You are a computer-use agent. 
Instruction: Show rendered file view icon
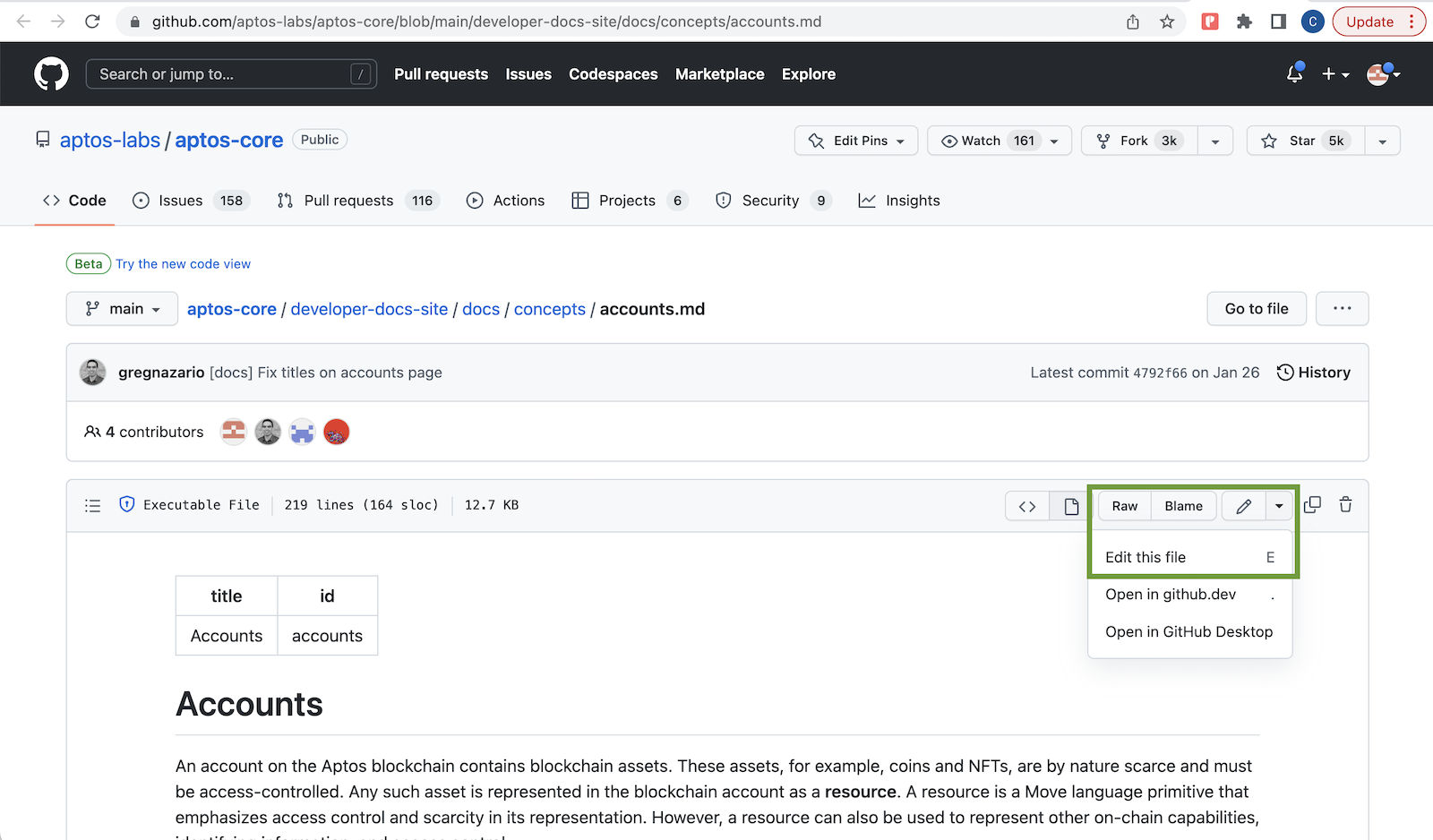click(1070, 506)
